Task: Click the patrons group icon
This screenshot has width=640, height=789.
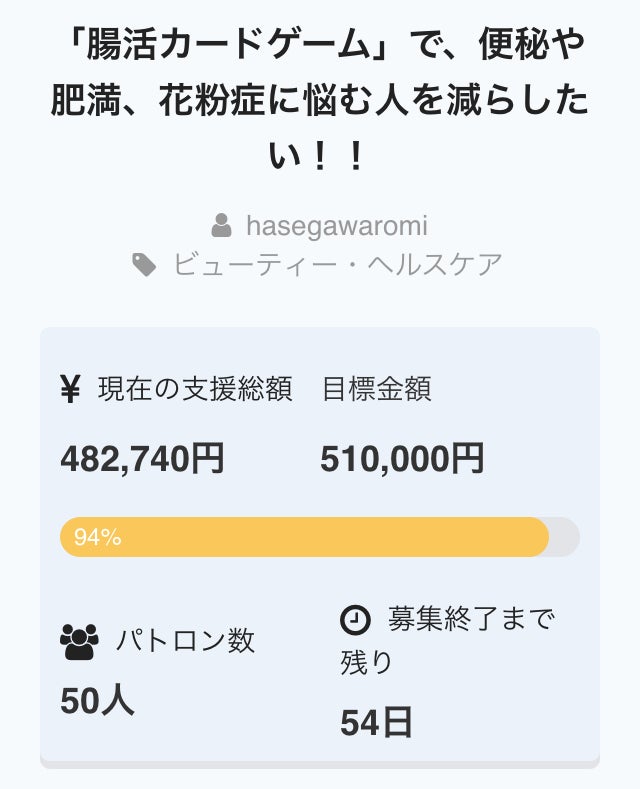Action: (79, 641)
